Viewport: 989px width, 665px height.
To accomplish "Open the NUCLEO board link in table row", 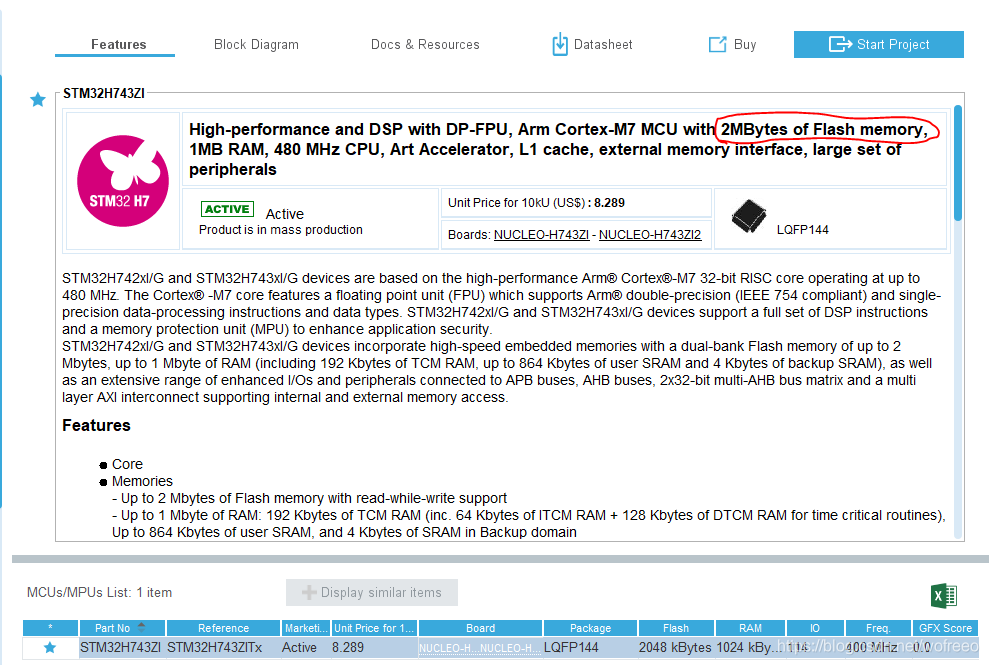I will tap(479, 648).
